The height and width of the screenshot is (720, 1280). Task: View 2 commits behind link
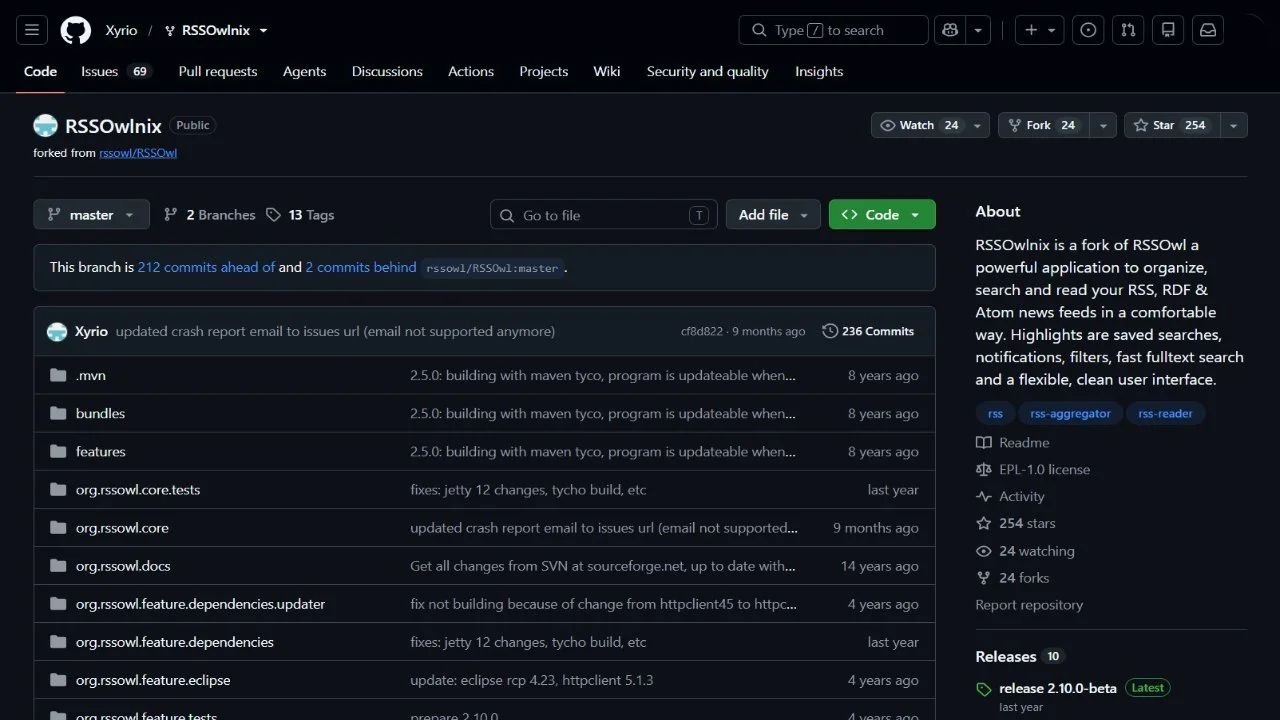361,268
